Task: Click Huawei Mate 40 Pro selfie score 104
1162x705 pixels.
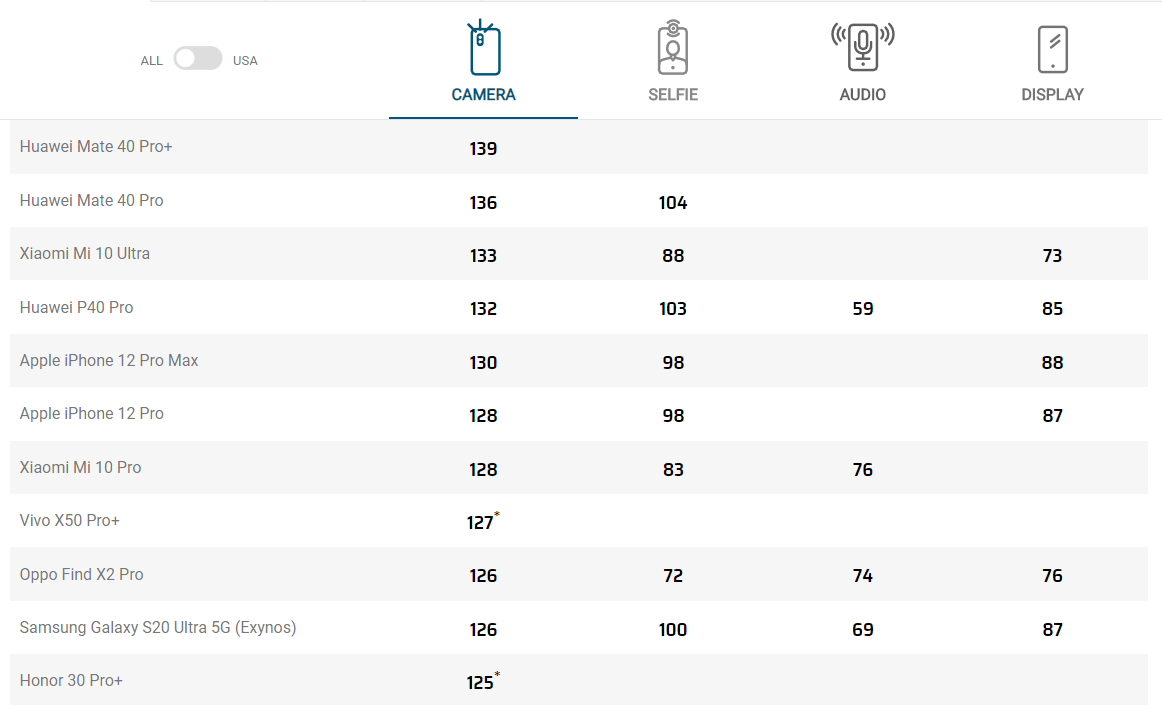Action: click(x=673, y=202)
